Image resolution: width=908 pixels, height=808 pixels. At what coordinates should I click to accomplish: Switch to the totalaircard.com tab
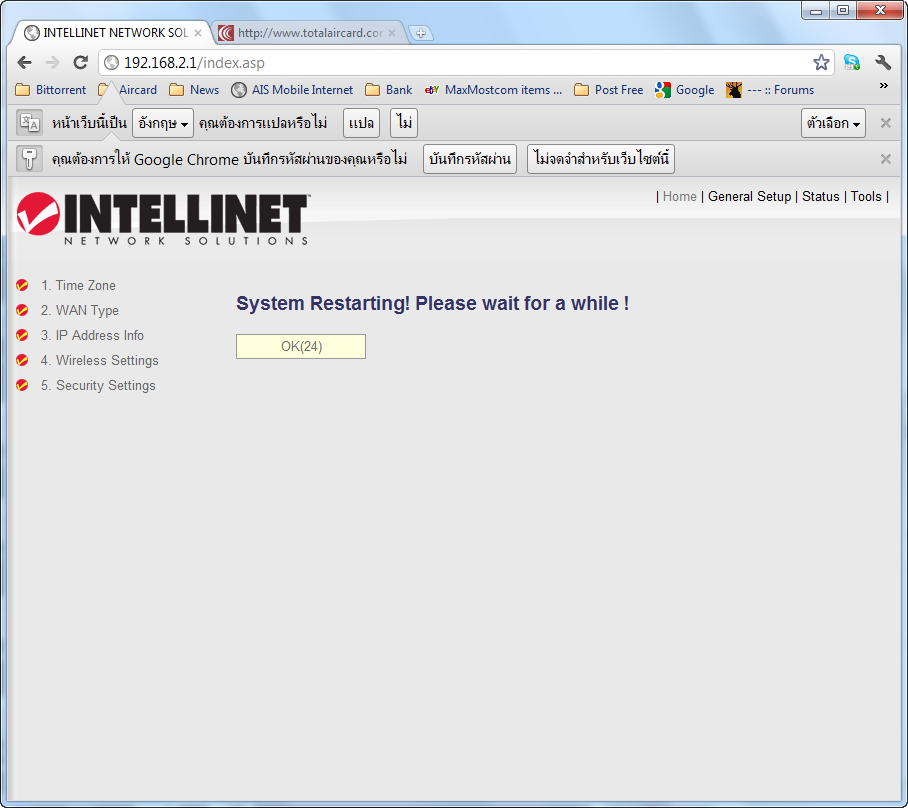tap(309, 33)
